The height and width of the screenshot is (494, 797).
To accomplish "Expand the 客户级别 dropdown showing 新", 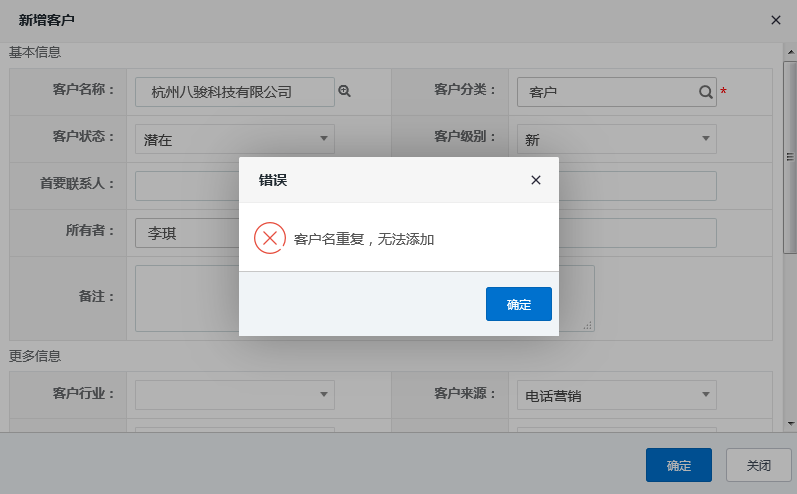I will 616,139.
